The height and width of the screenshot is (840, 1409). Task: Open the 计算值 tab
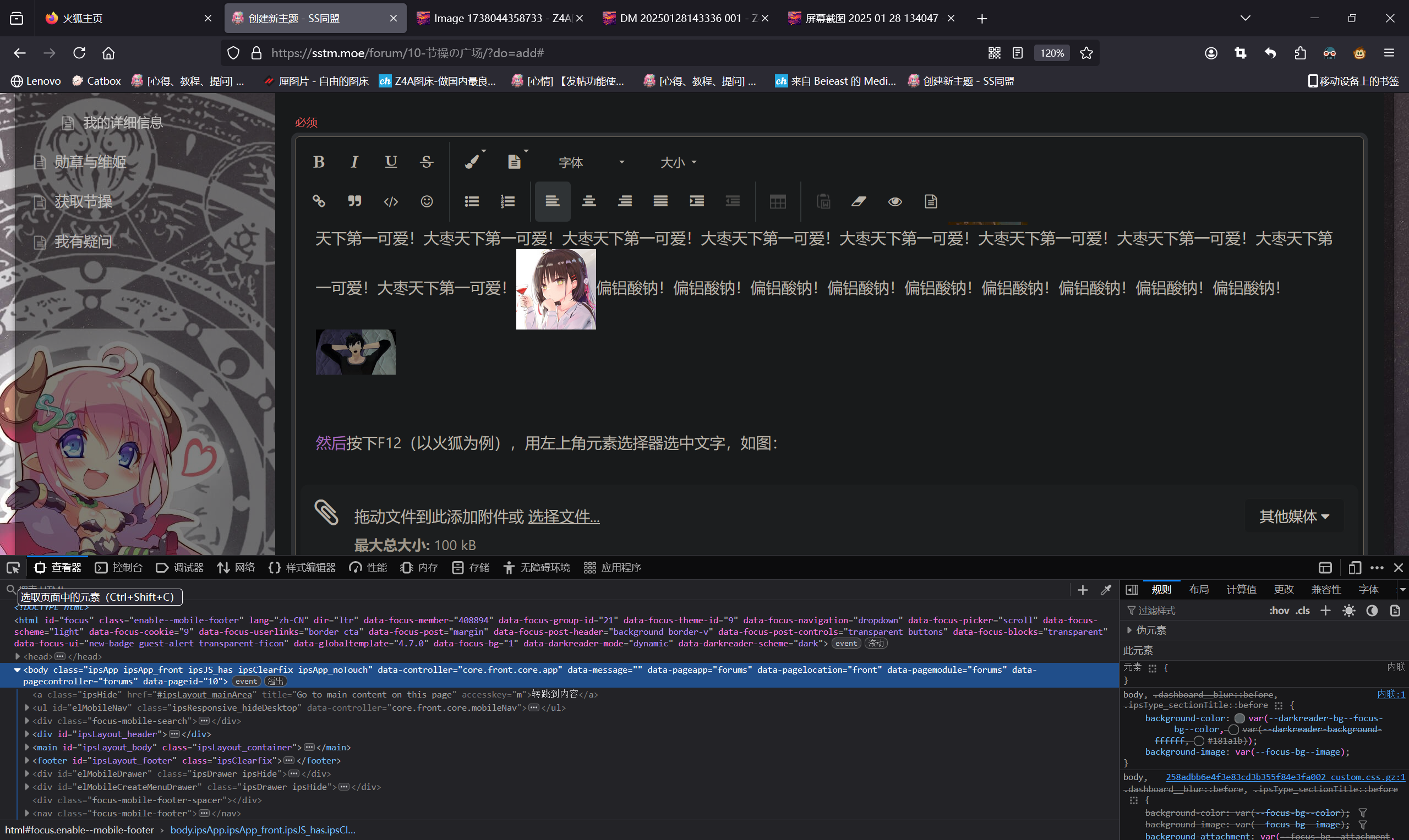(1241, 590)
